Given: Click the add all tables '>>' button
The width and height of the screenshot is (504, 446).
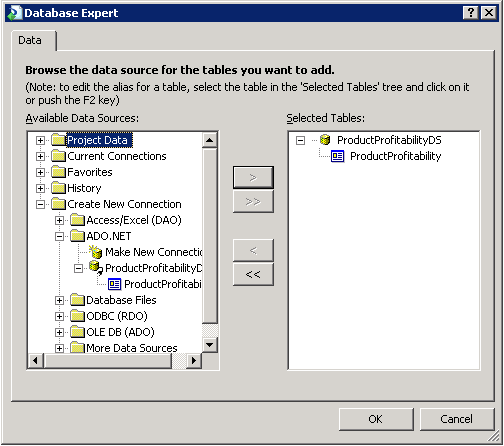Looking at the screenshot, I should 253,202.
